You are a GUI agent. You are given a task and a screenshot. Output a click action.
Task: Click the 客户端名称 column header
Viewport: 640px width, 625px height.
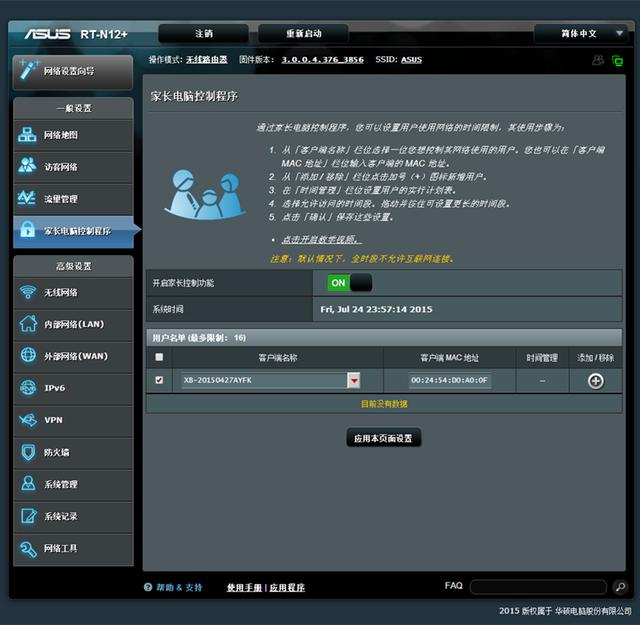[x=278, y=358]
